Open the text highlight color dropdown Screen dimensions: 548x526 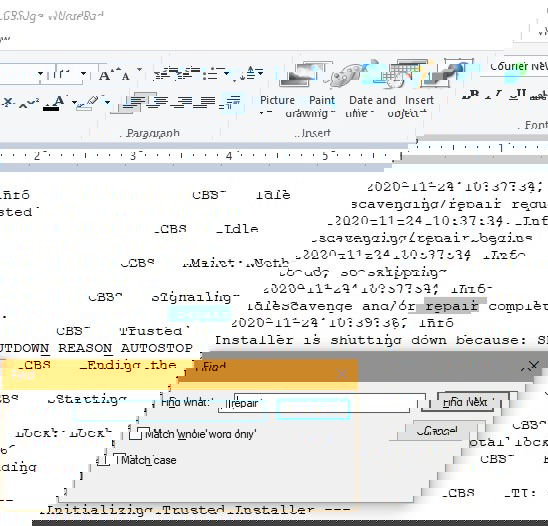[107, 102]
